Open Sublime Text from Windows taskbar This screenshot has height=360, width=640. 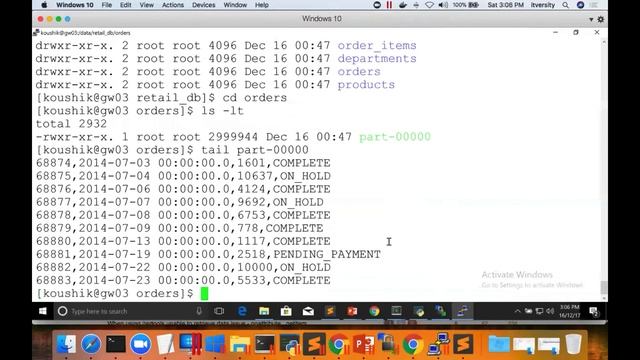coord(330,311)
